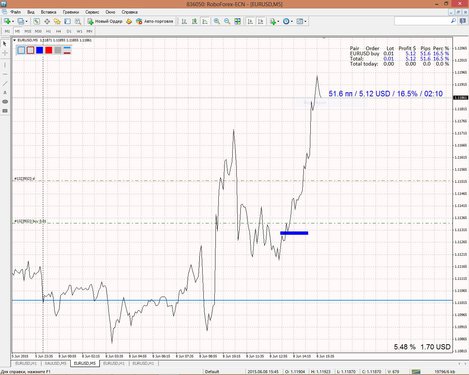Image resolution: width=469 pixels, height=375 pixels.
Task: Expand the periodicity clock dropdown
Action: pyautogui.click(x=292, y=21)
